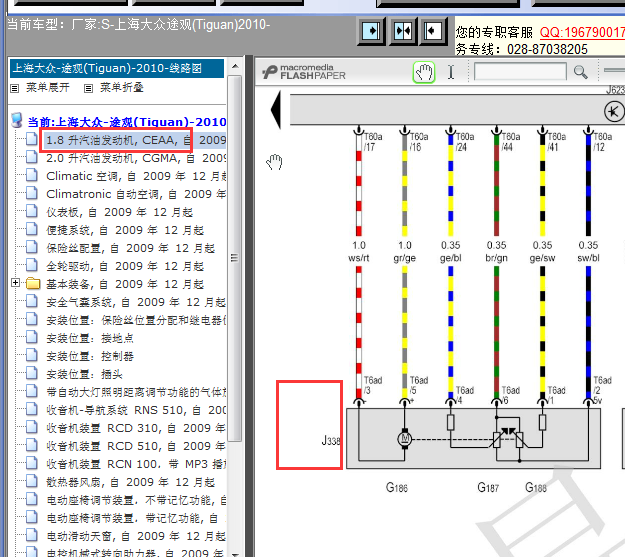Screen dimensions: 625x557
Task: Open the 安装位置: 控制器 entry
Action: [x=90, y=356]
